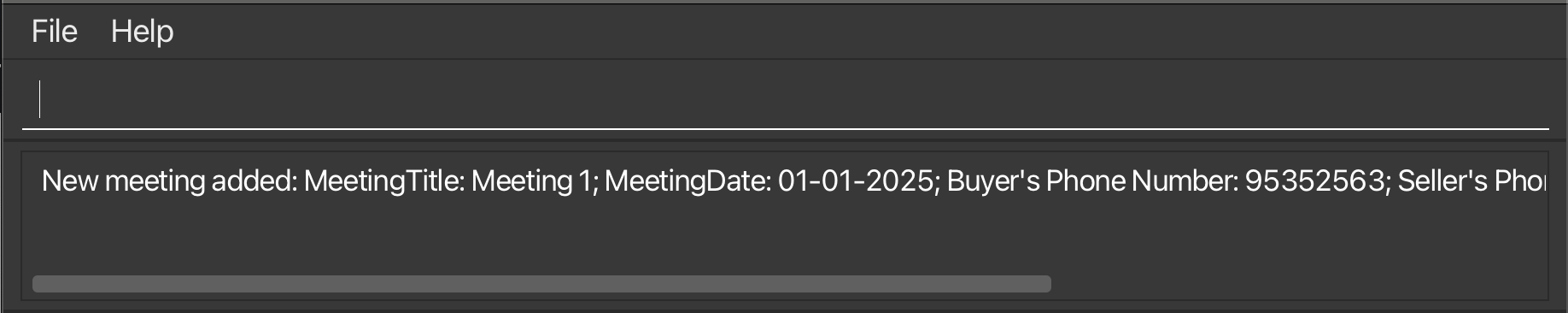Open the File menu
1568x313 pixels.
click(55, 32)
